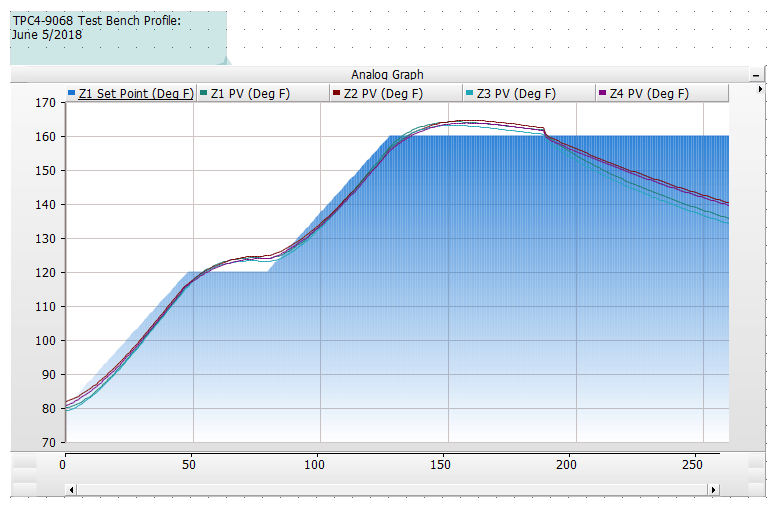The width and height of the screenshot is (782, 512).
Task: Select the Z3 PV (Deg F) legend tab
Action: click(529, 93)
